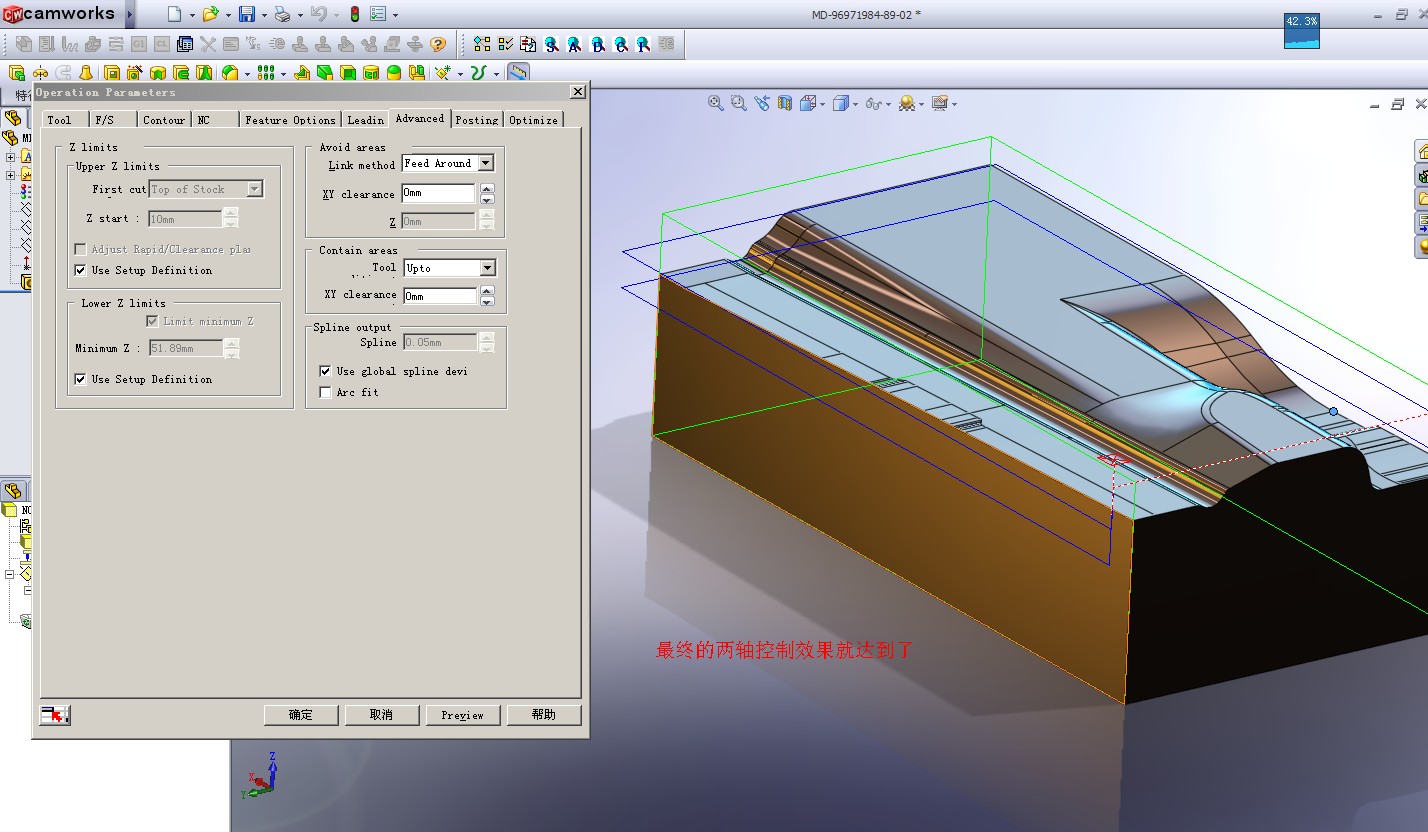Activate the Zoom to Area icon
This screenshot has height=832, width=1428.
pos(739,103)
